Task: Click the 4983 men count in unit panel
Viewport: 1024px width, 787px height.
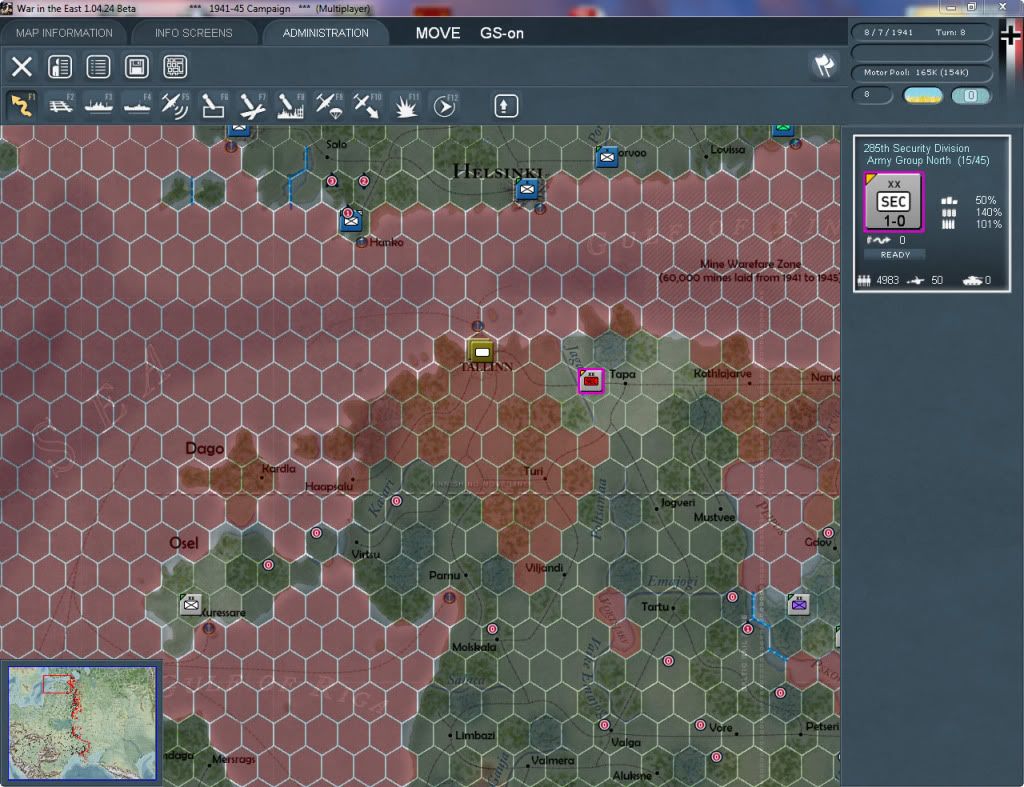Action: pos(888,281)
